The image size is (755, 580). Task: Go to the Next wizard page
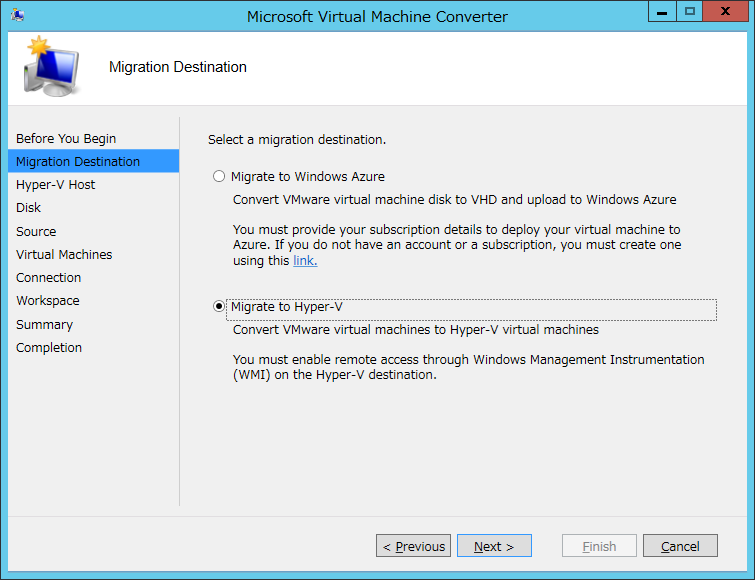[x=494, y=546]
